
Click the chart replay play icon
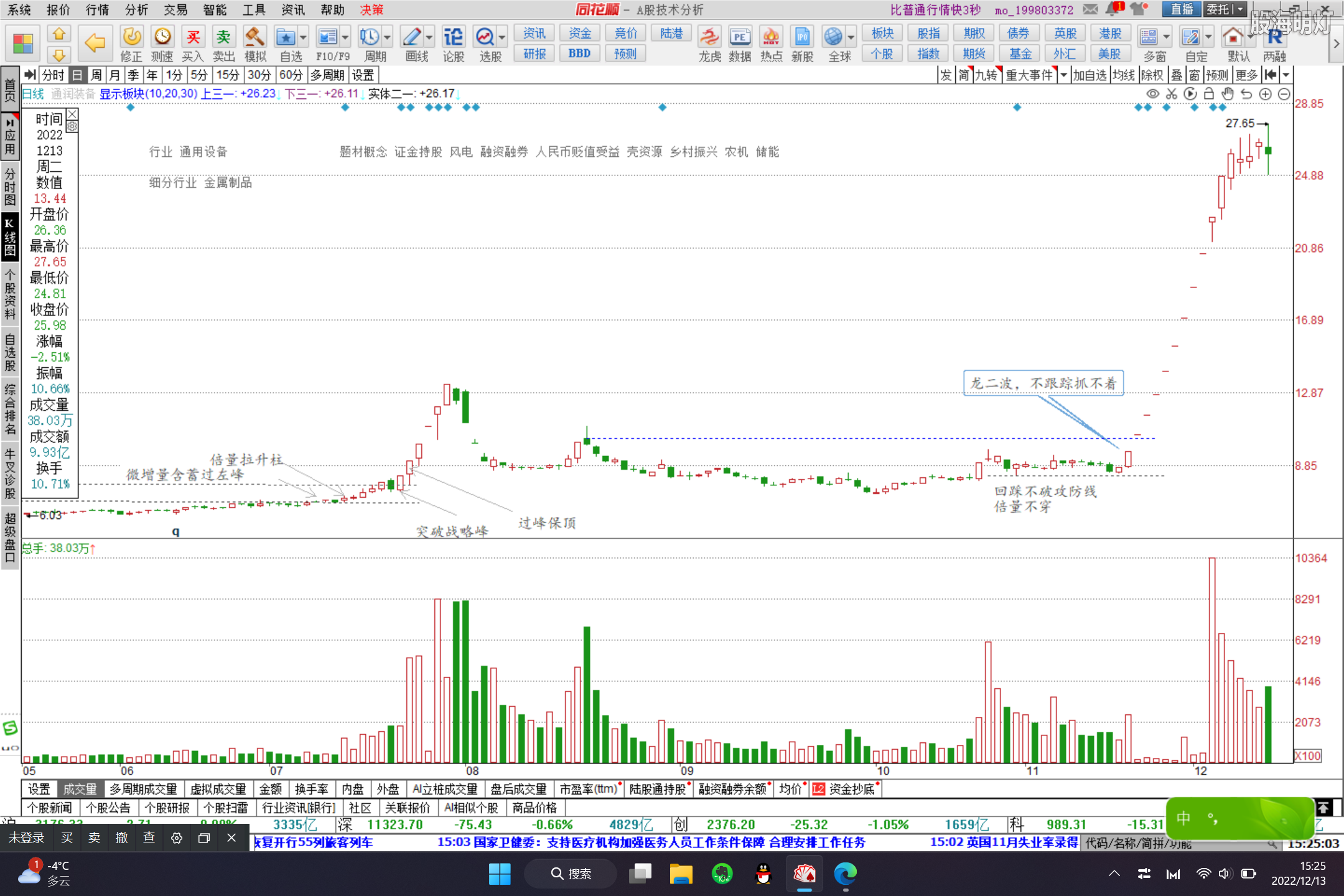1190,94
